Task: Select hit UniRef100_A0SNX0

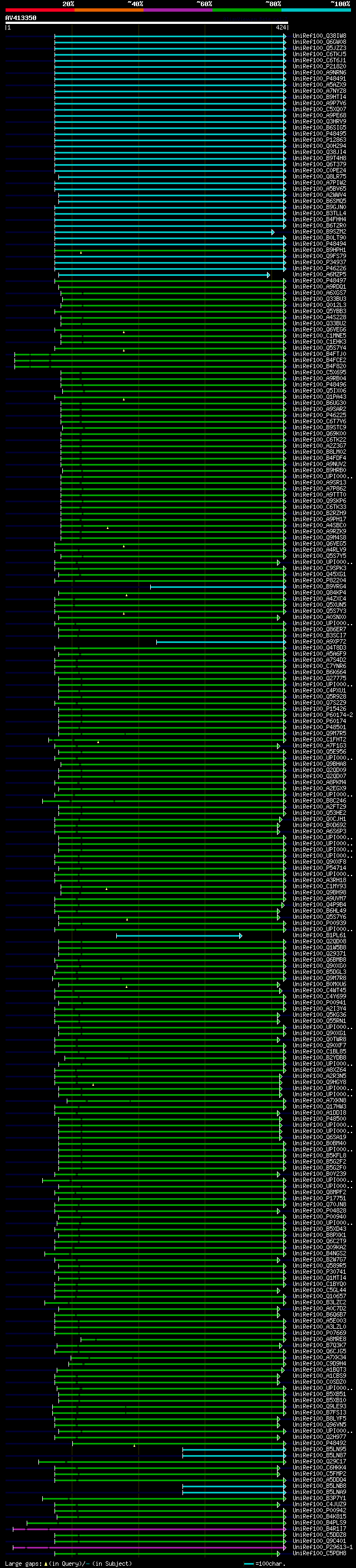Action: [x=319, y=617]
